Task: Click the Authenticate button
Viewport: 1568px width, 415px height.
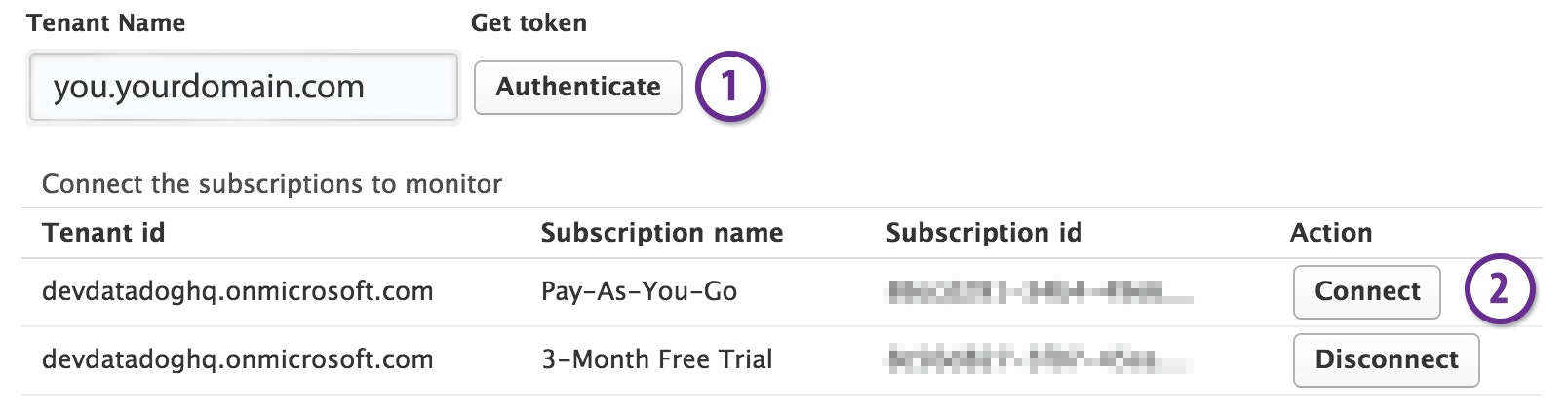Action: pyautogui.click(x=577, y=88)
